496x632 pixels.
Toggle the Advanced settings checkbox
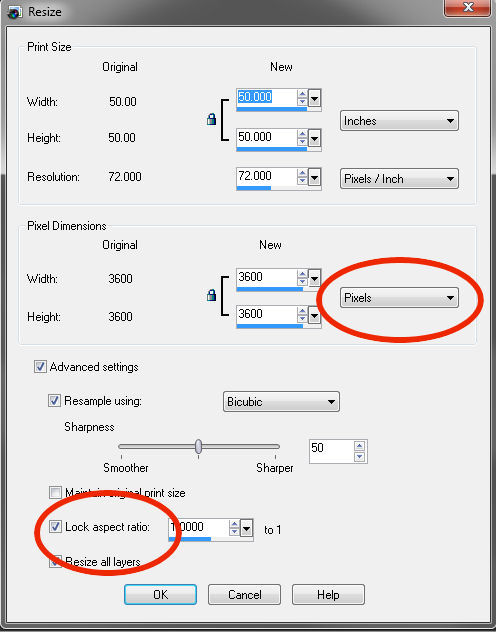40,367
